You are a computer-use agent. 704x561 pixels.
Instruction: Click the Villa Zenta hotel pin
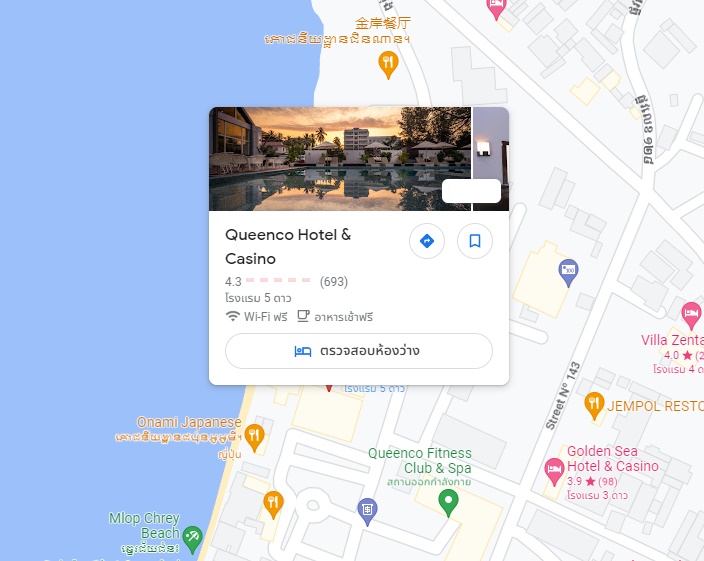pyautogui.click(x=691, y=316)
